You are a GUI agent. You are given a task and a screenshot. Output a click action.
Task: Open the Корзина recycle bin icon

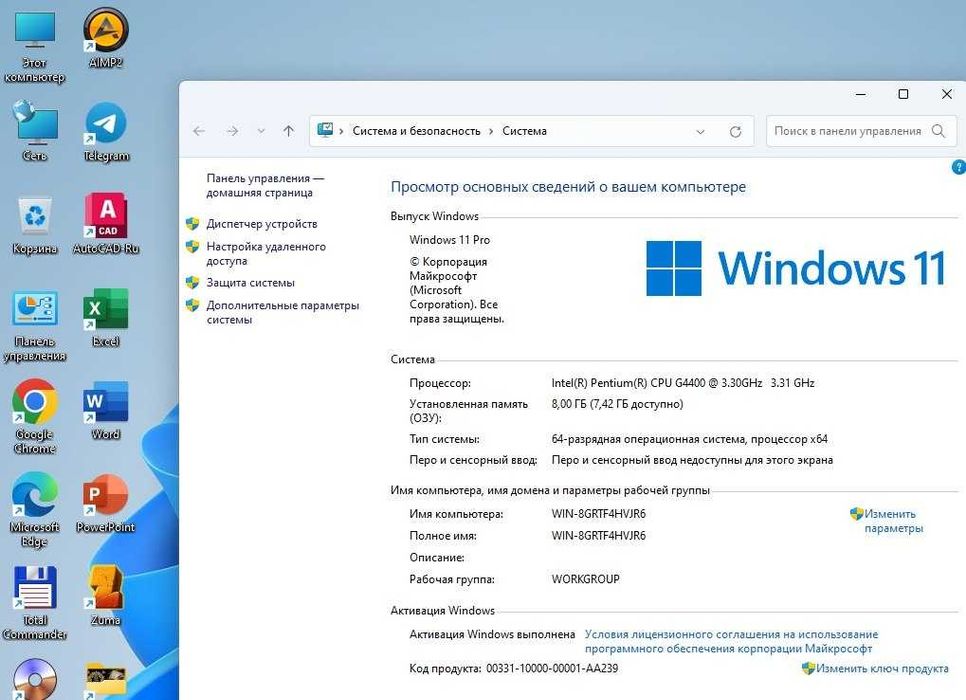pyautogui.click(x=34, y=225)
